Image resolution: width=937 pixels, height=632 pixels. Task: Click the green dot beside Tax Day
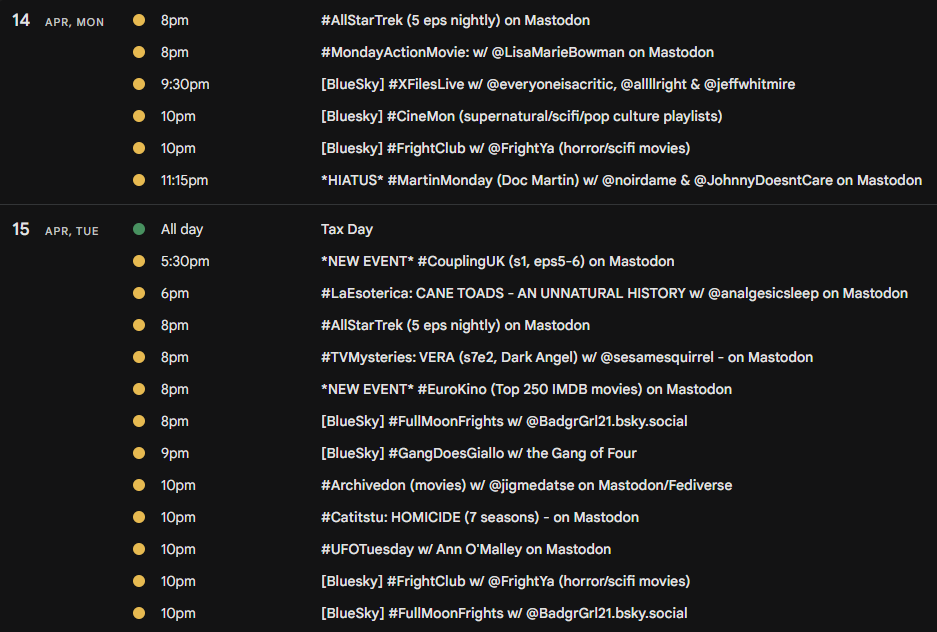(139, 229)
